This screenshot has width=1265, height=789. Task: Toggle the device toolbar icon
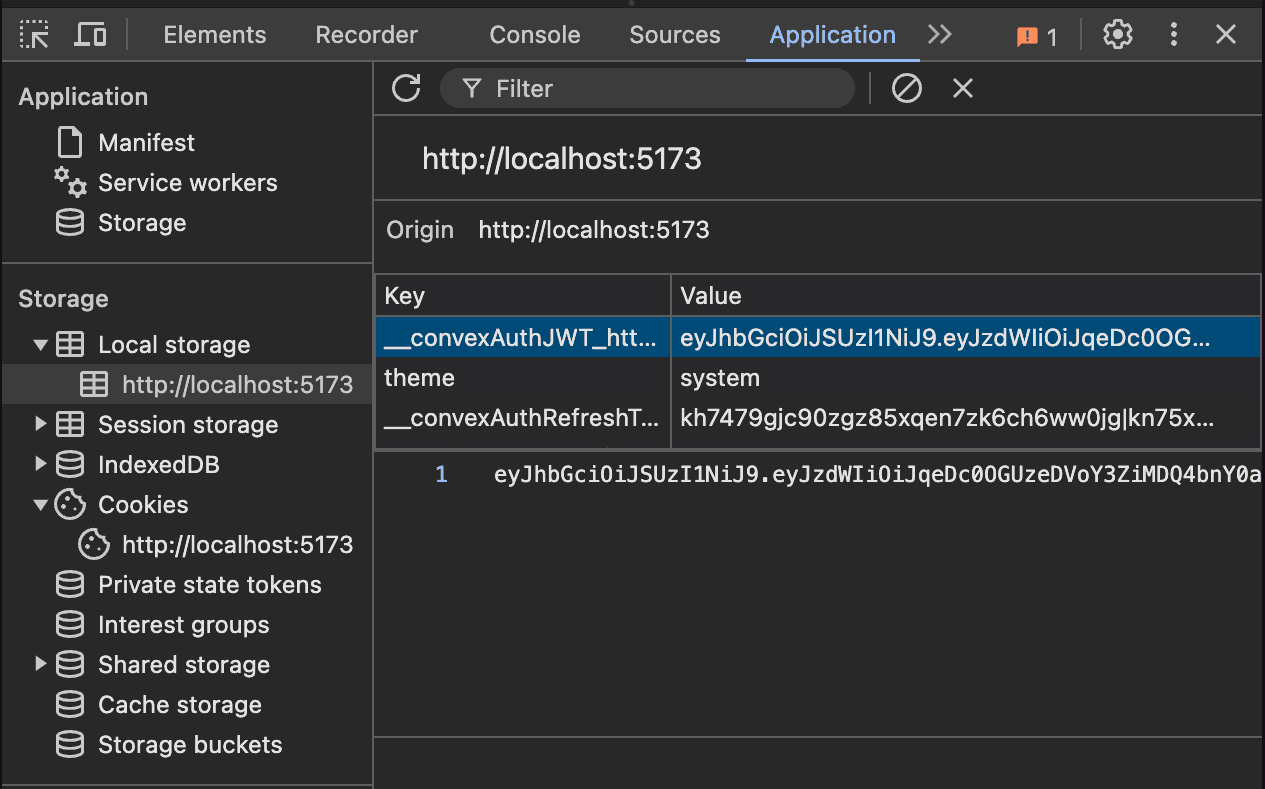click(91, 35)
